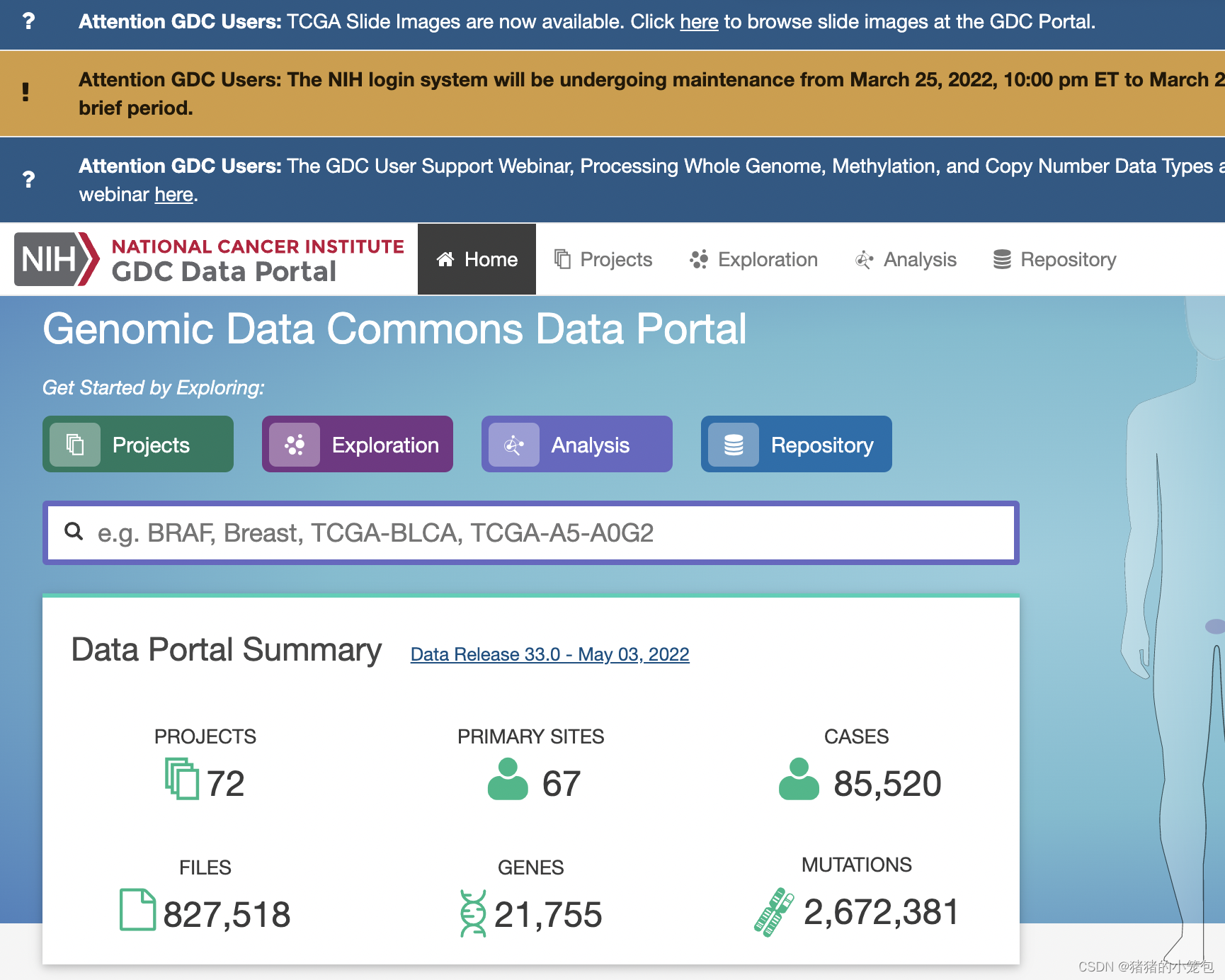Click the documents icon beside nav Projects
The width and height of the screenshot is (1225, 980).
point(562,259)
